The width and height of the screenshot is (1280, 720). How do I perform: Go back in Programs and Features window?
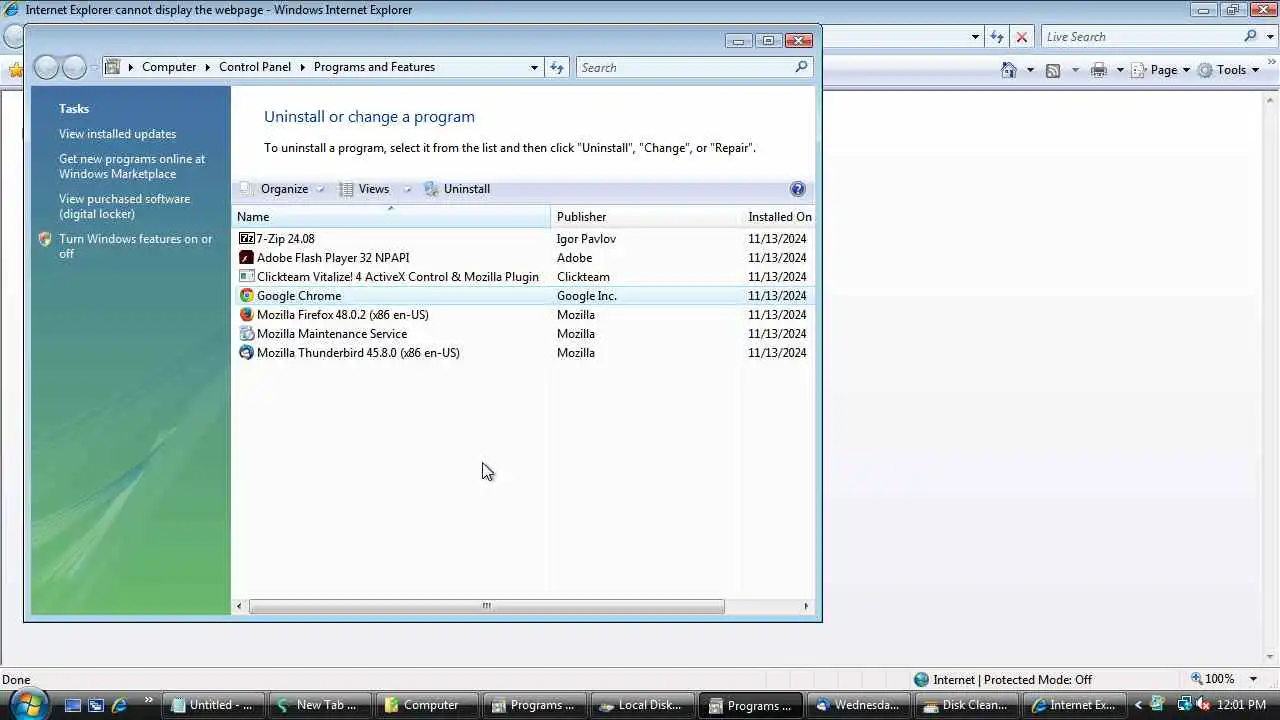[x=46, y=67]
